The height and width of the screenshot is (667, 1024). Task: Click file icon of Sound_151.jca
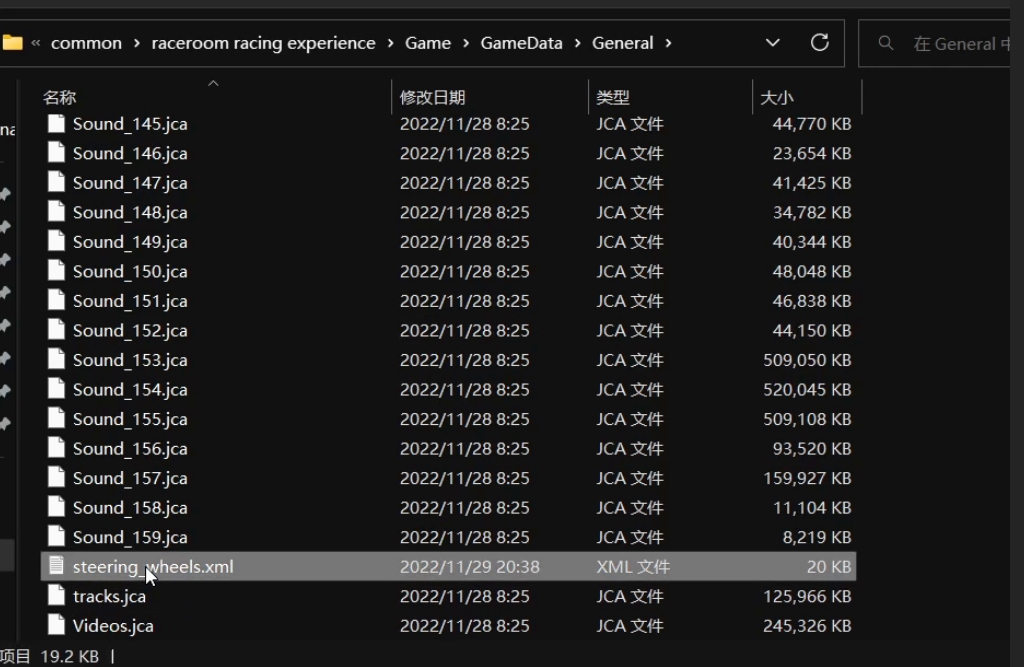(57, 301)
